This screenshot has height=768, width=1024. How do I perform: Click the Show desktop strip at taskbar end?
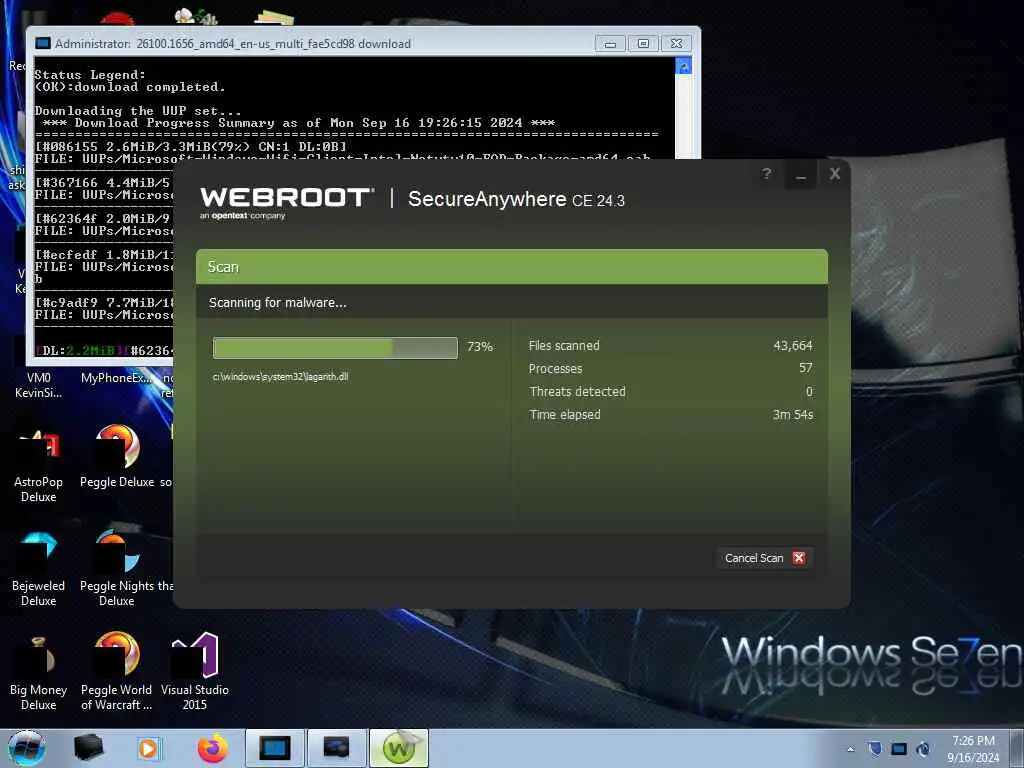[1017, 748]
